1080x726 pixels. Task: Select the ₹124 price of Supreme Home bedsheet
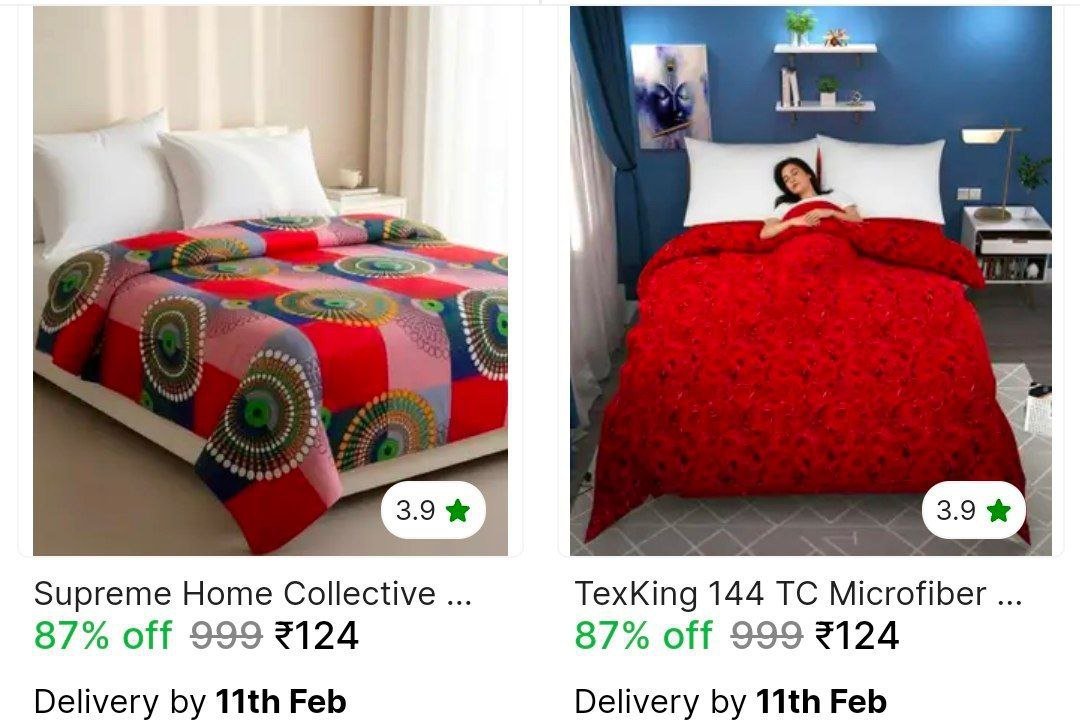coord(316,635)
